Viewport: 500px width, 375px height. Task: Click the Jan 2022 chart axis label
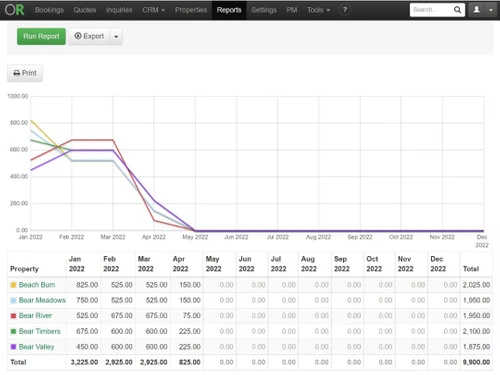pos(30,237)
